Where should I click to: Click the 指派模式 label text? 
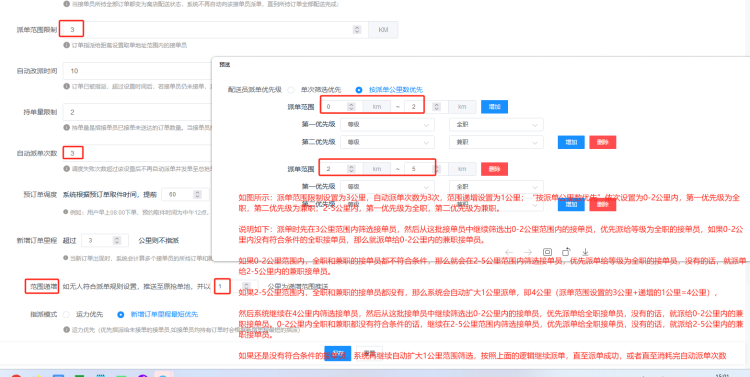[x=44, y=314]
